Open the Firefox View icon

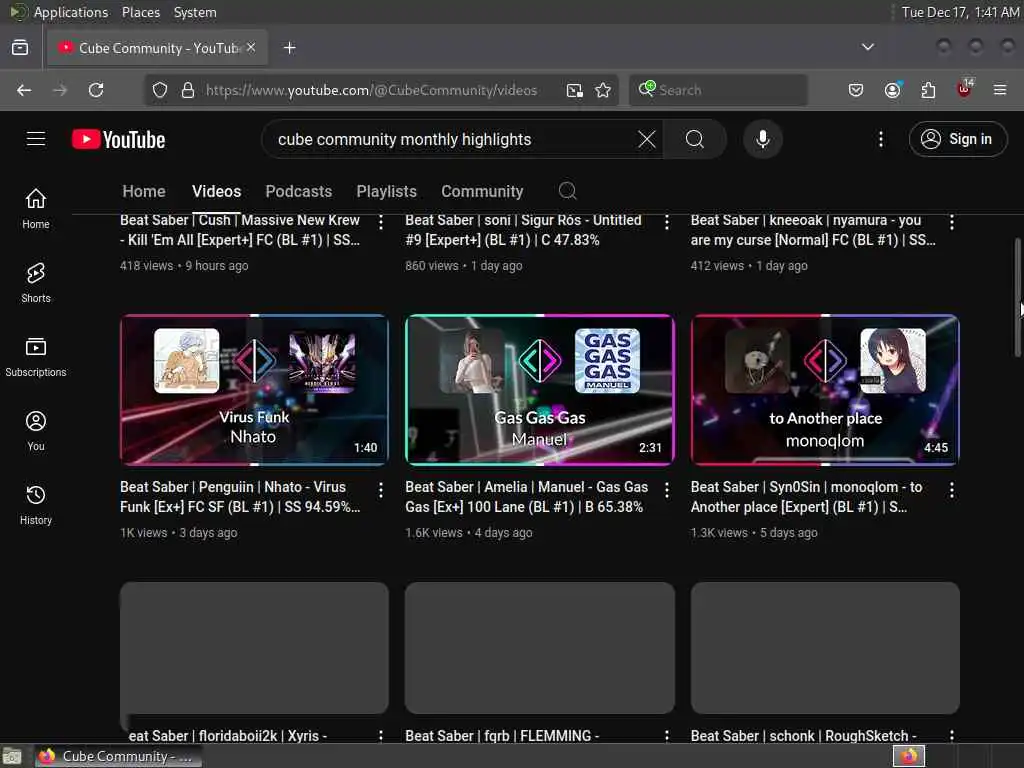pyautogui.click(x=20, y=48)
